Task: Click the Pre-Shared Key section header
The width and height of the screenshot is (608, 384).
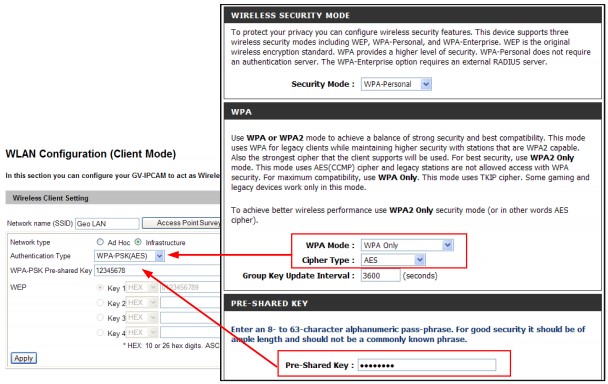Action: (x=413, y=303)
